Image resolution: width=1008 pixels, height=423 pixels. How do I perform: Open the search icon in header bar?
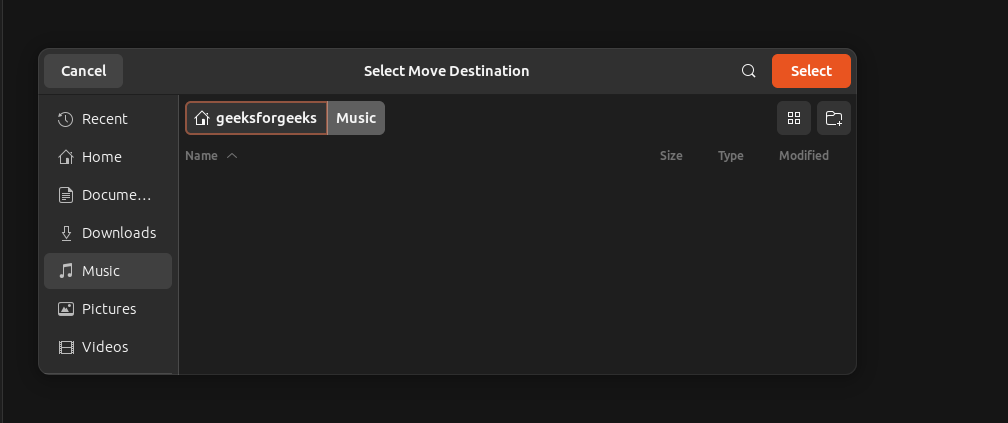748,71
